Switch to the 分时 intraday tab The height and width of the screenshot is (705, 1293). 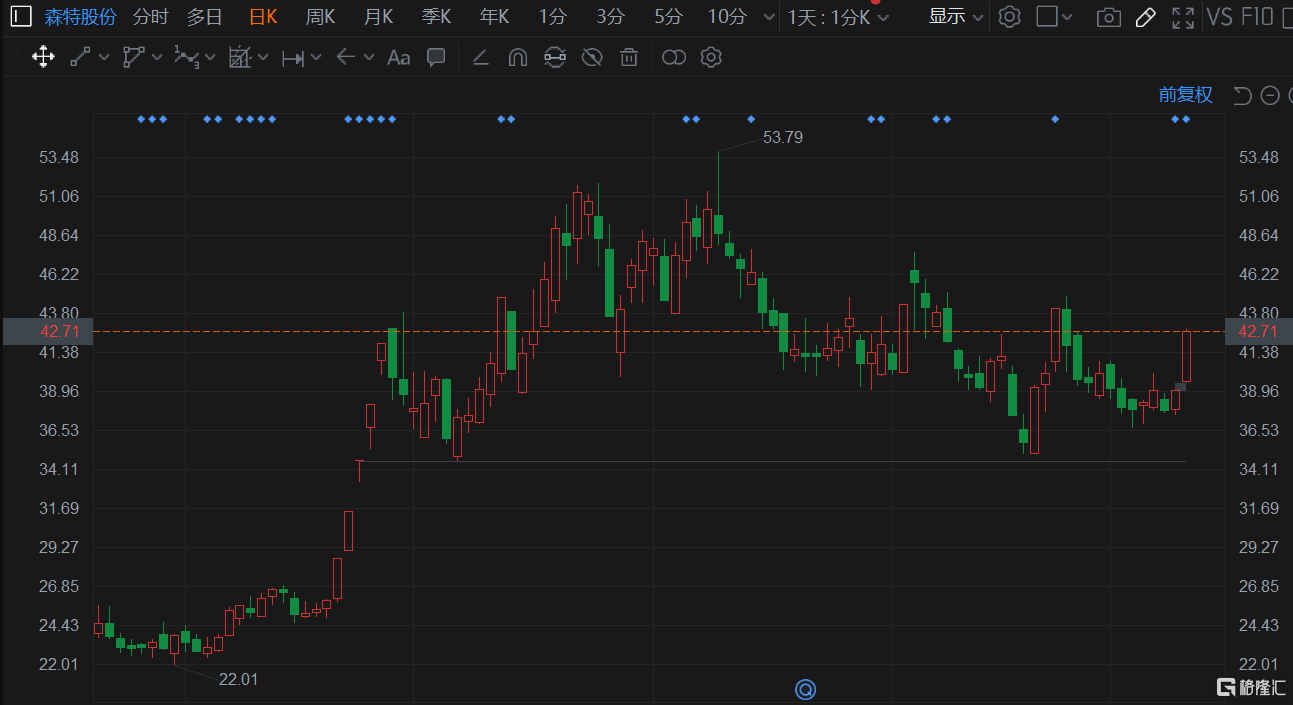pyautogui.click(x=151, y=17)
